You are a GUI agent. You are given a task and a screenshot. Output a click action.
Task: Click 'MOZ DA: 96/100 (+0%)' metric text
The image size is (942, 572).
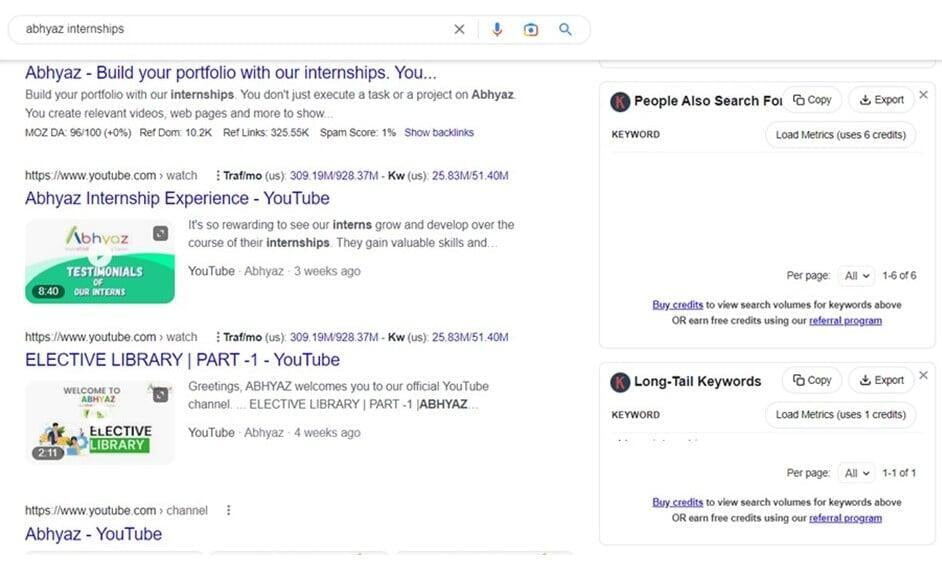point(78,132)
